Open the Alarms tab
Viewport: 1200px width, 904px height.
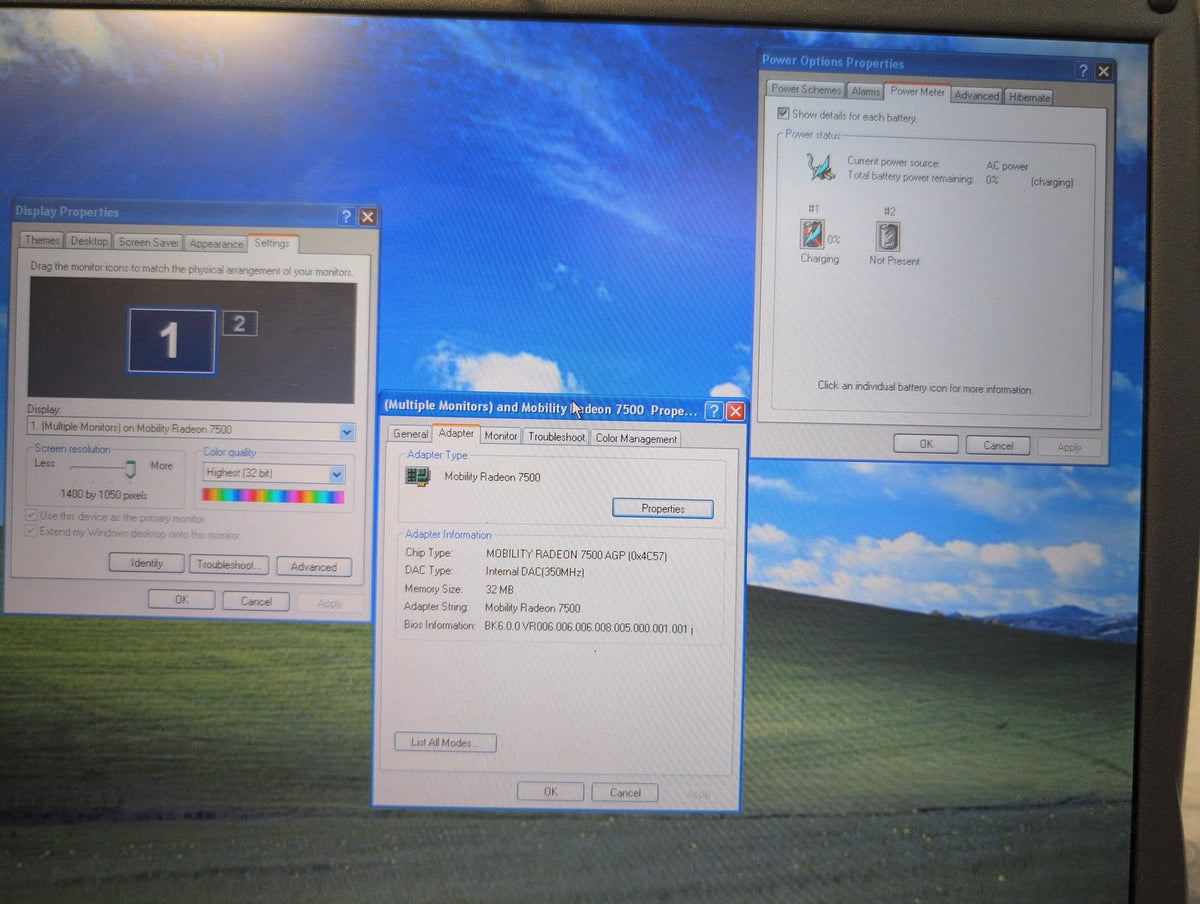click(866, 91)
